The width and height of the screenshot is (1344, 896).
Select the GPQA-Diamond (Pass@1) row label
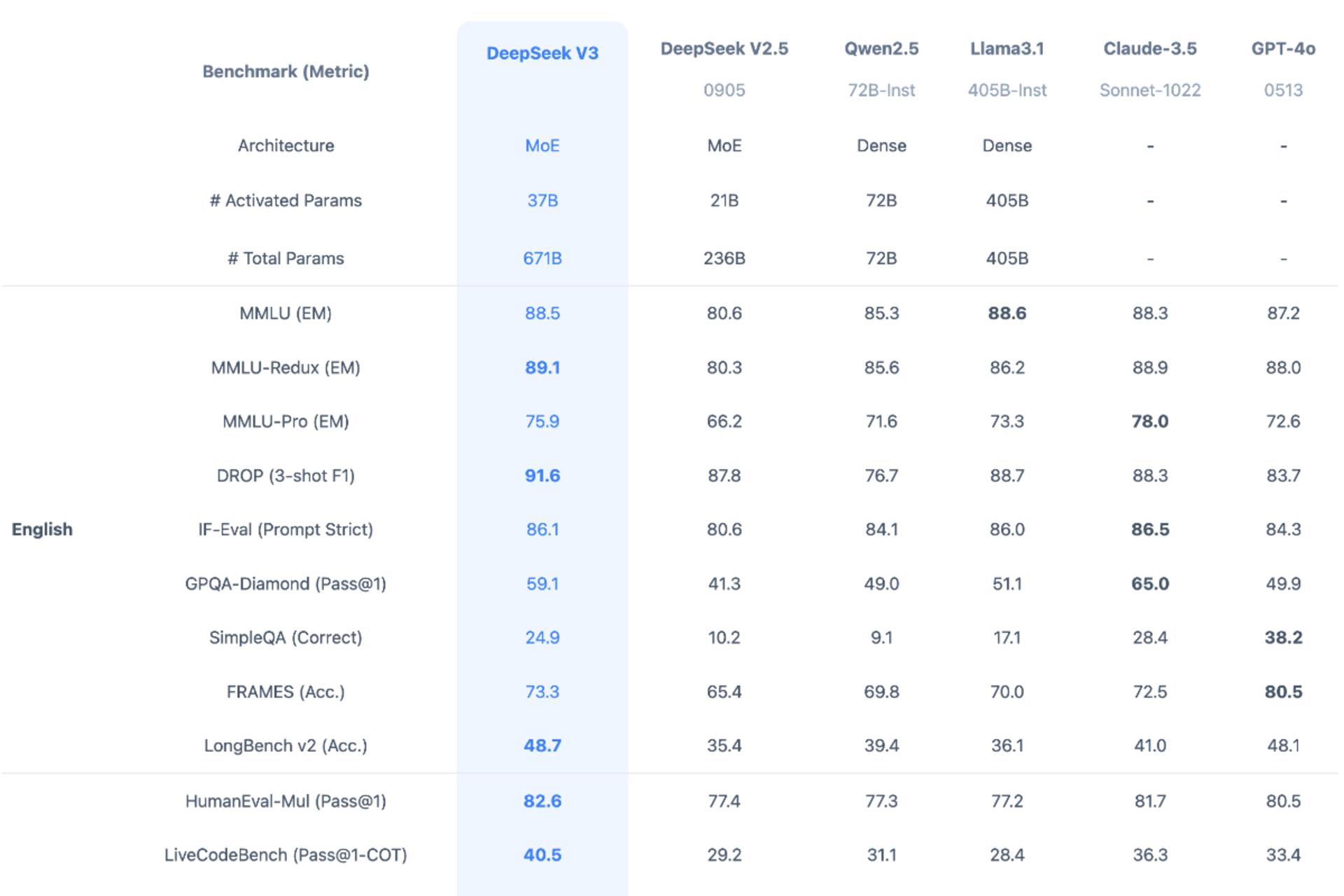tap(286, 584)
